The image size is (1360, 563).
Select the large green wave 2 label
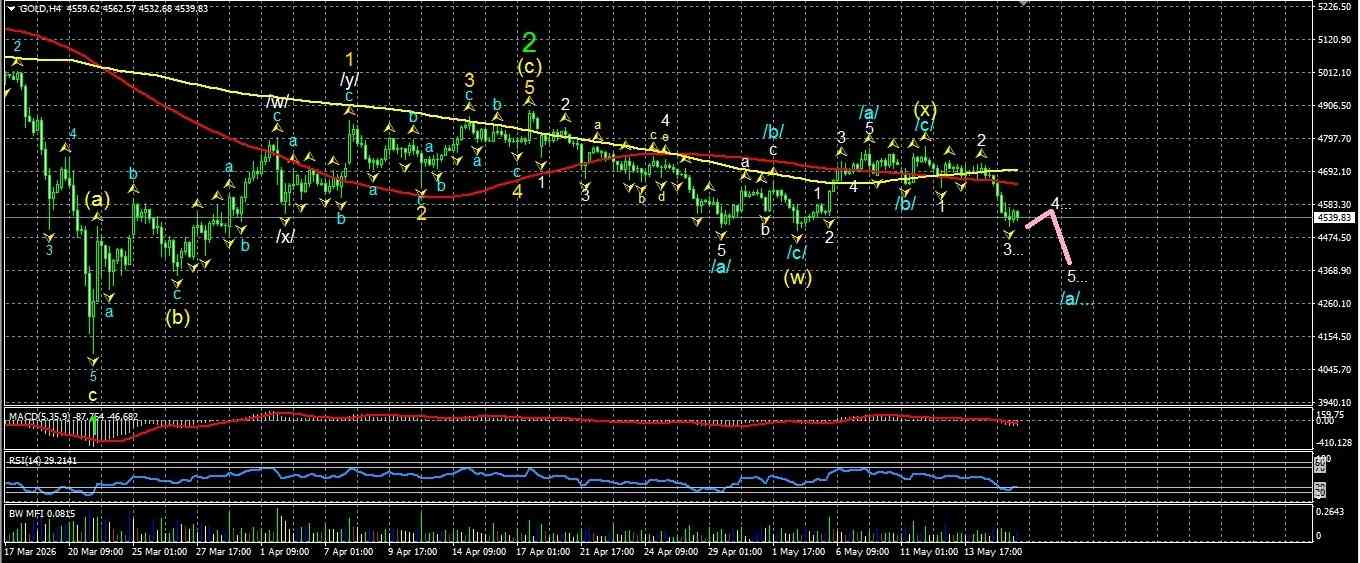(530, 42)
